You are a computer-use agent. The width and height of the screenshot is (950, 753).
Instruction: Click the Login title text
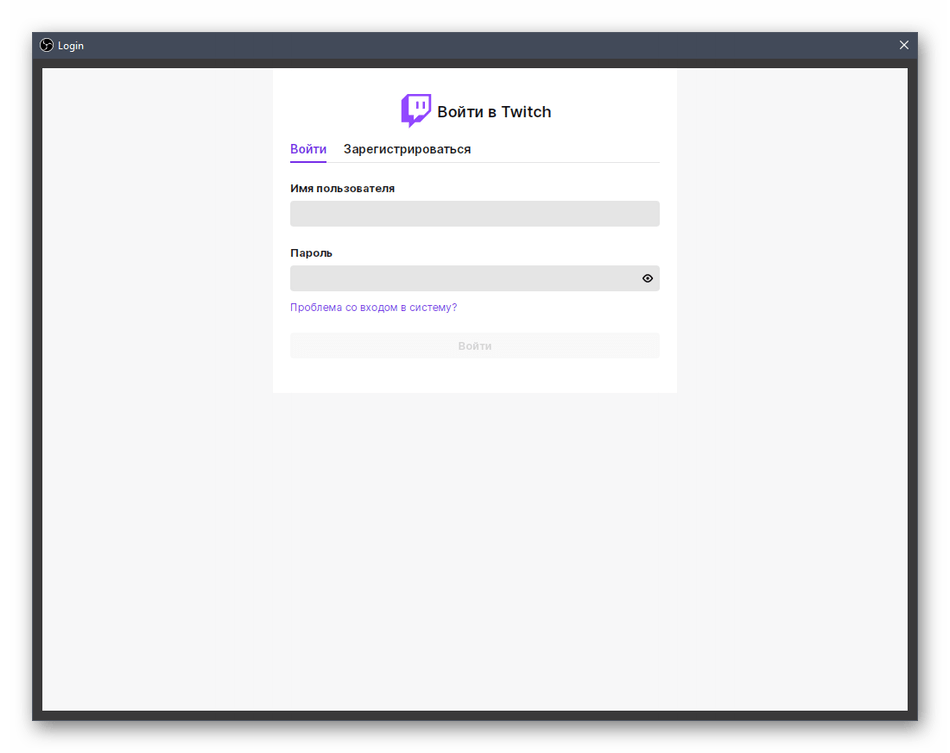click(x=71, y=46)
